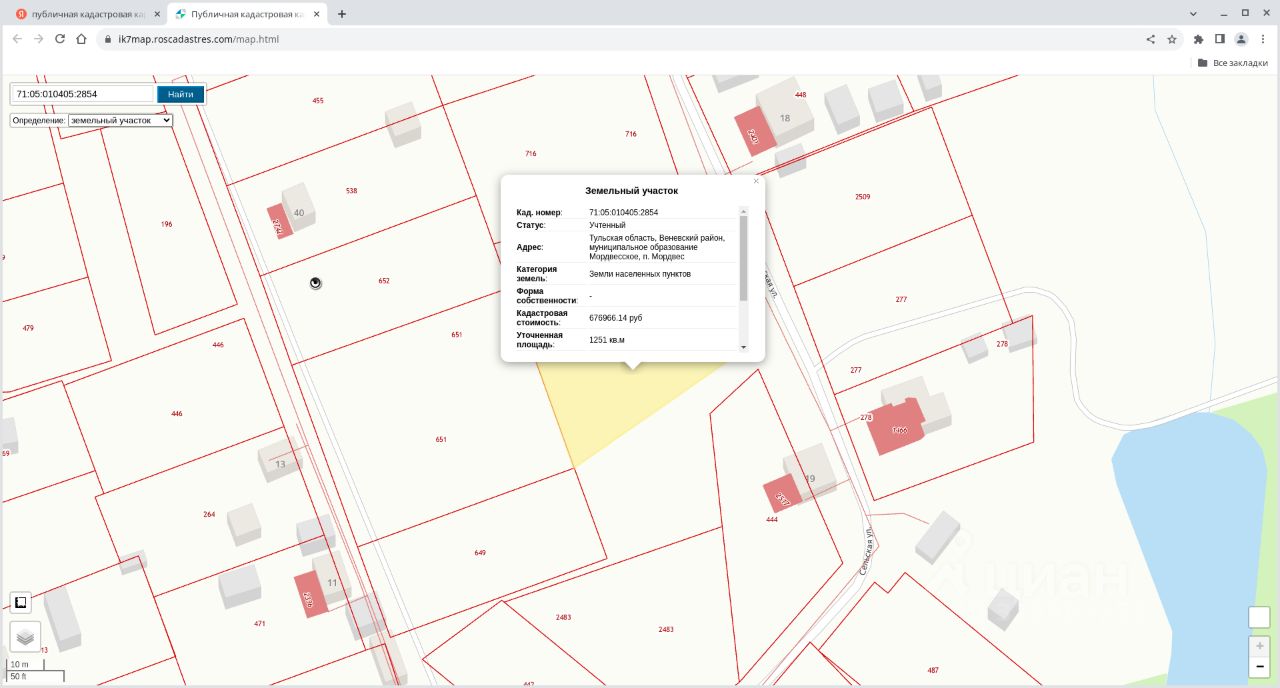
Task: Click parcel label 471
Action: pyautogui.click(x=260, y=623)
